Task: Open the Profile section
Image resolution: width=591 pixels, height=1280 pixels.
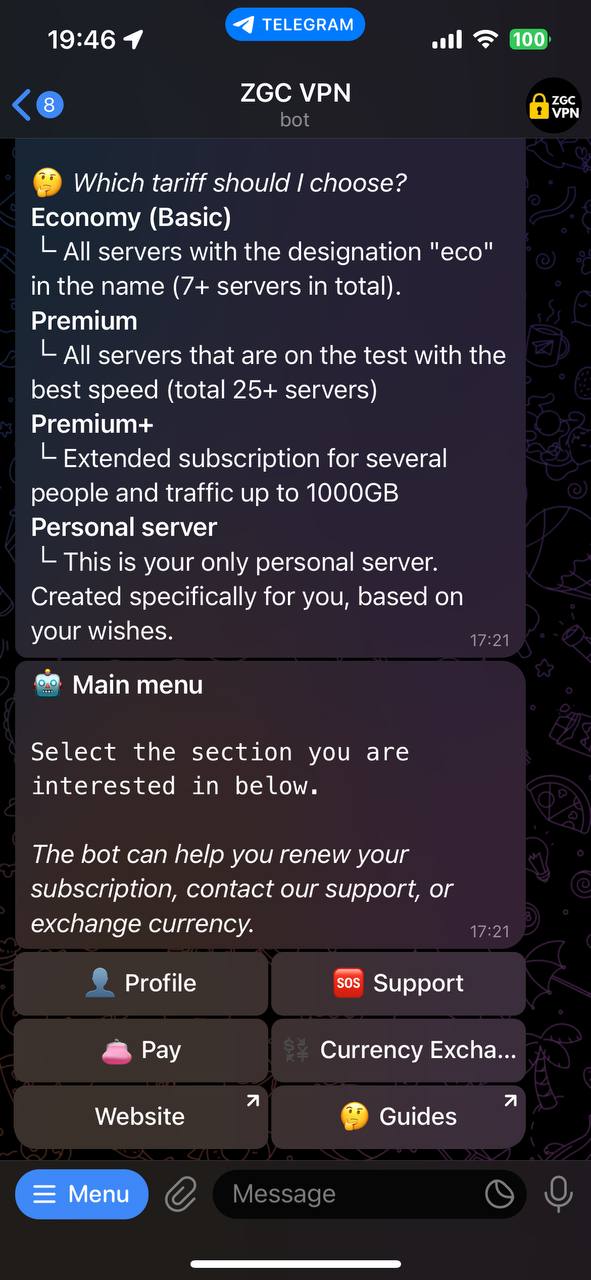Action: pos(141,983)
